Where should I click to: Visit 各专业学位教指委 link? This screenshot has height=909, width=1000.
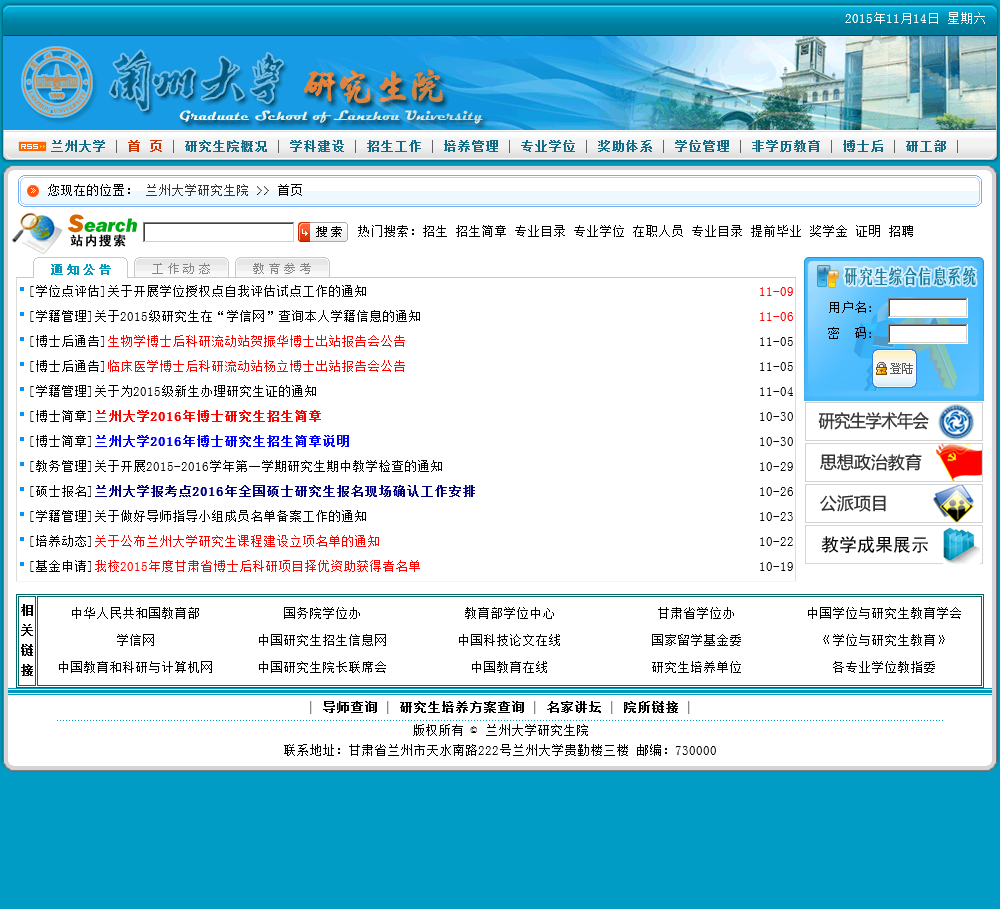point(883,667)
